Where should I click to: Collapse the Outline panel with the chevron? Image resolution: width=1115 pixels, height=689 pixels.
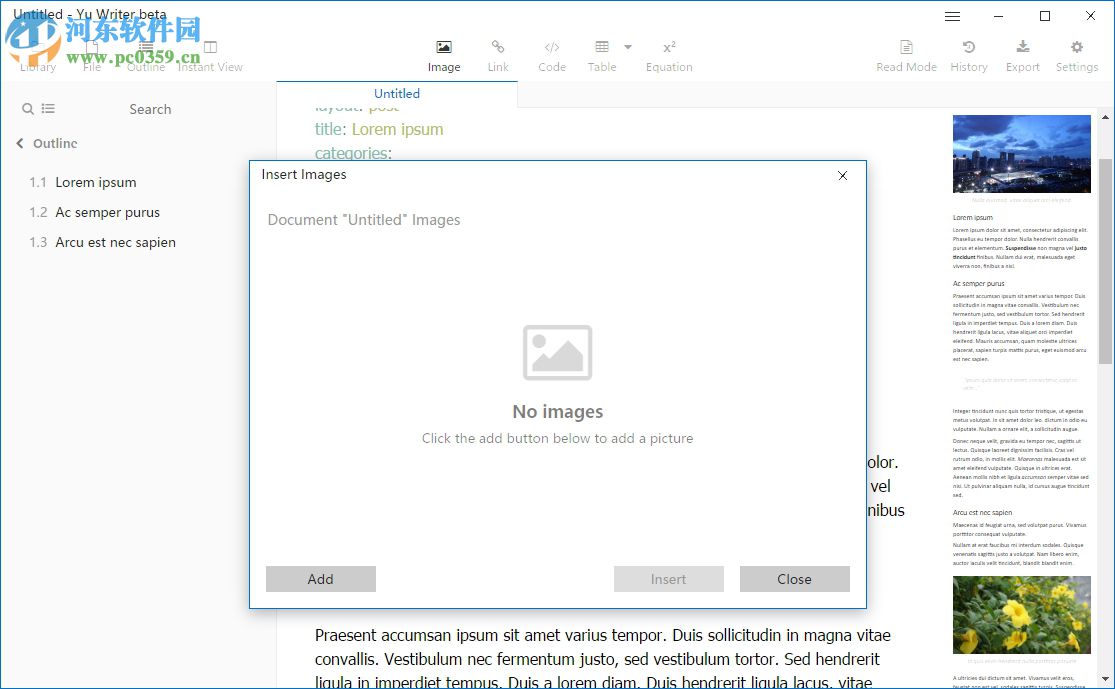[18, 143]
